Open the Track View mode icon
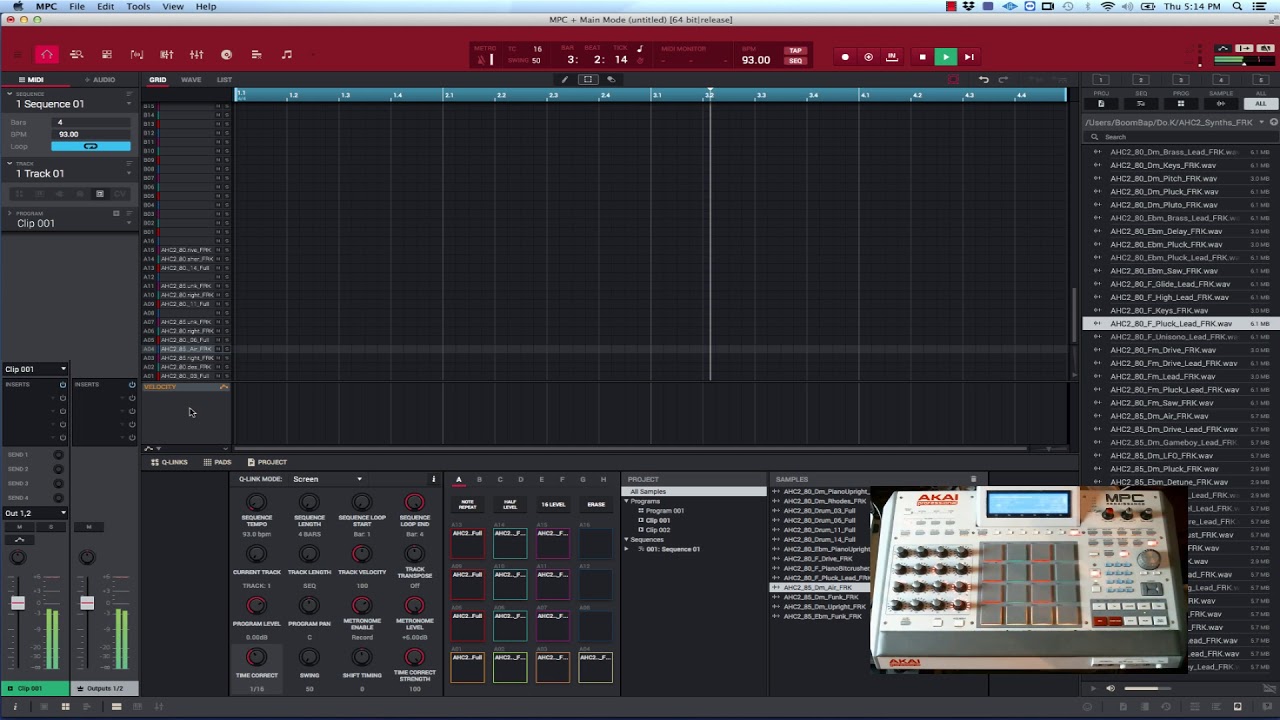This screenshot has width=1280, height=720. tap(76, 55)
